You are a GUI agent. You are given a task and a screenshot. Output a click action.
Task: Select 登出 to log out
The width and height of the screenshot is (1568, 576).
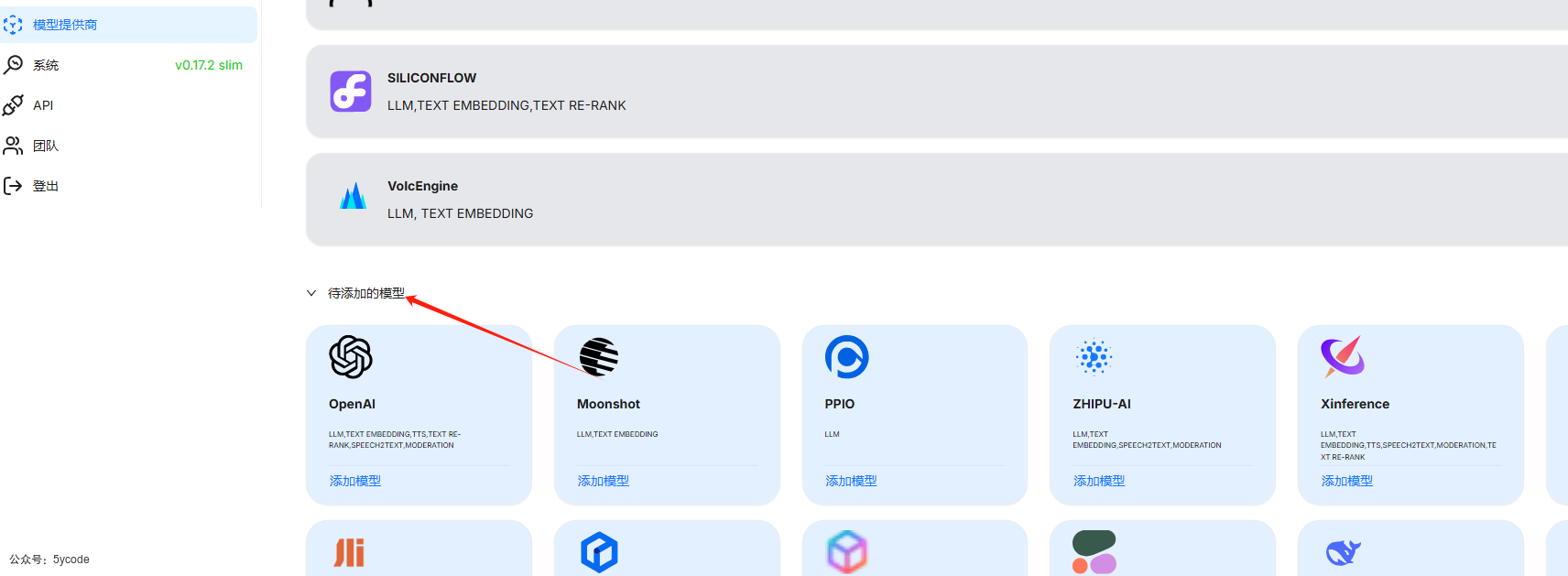[128, 186]
